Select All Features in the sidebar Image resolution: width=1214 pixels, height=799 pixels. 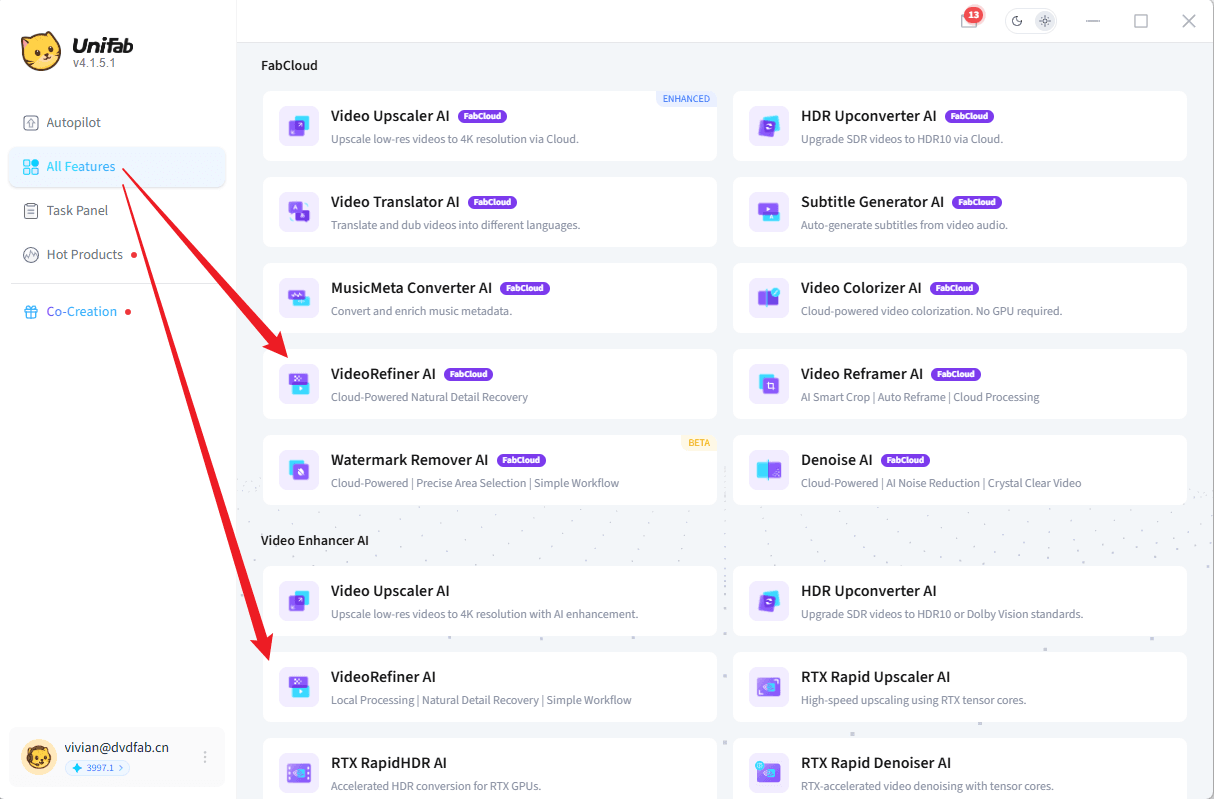tap(116, 167)
